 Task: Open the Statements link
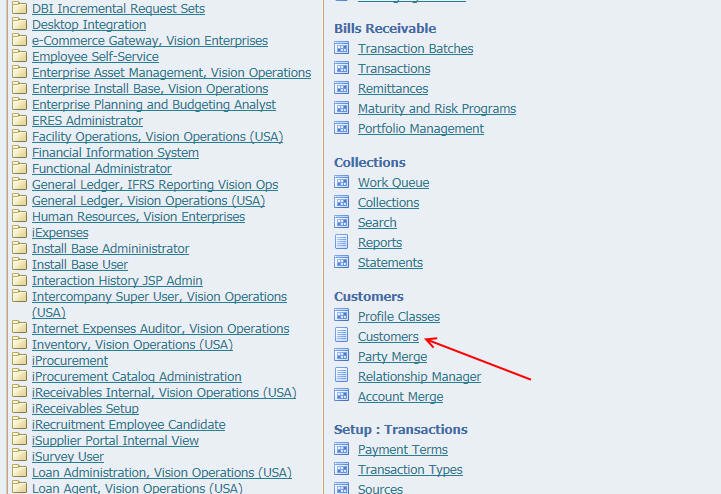click(x=390, y=263)
